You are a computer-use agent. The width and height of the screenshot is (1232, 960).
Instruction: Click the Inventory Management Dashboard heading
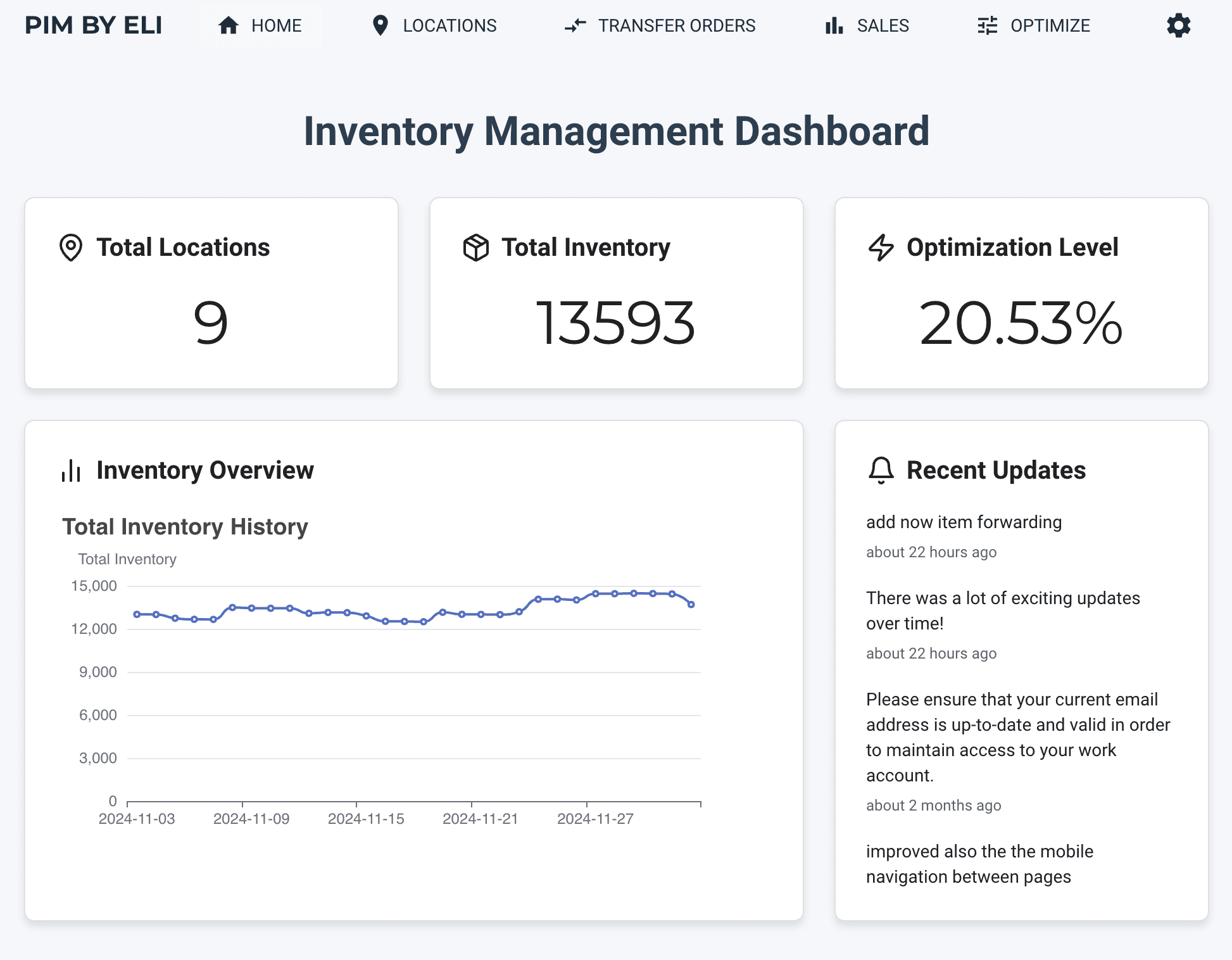(617, 131)
